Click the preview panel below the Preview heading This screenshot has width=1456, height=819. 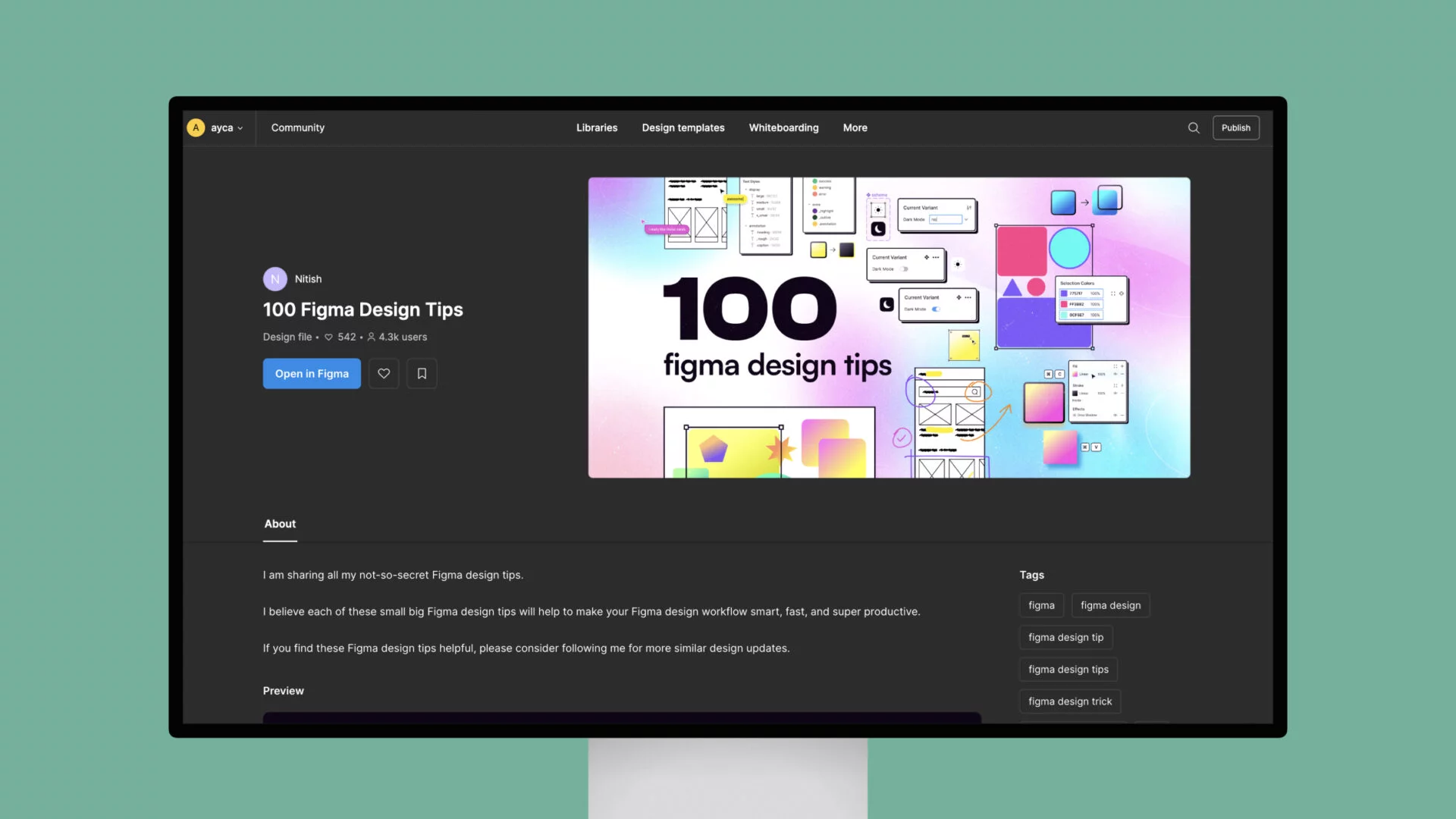[x=622, y=717]
